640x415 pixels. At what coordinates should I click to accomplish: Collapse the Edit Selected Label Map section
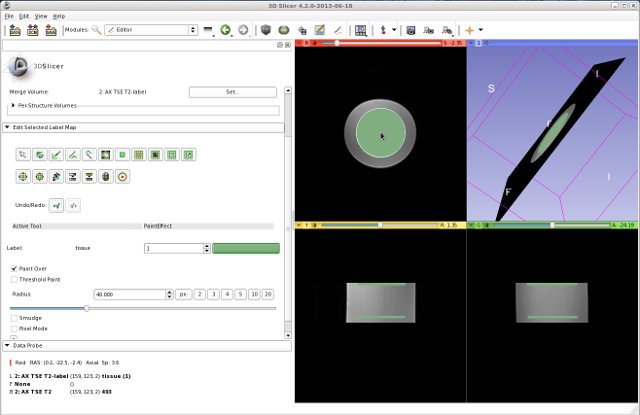(7, 127)
